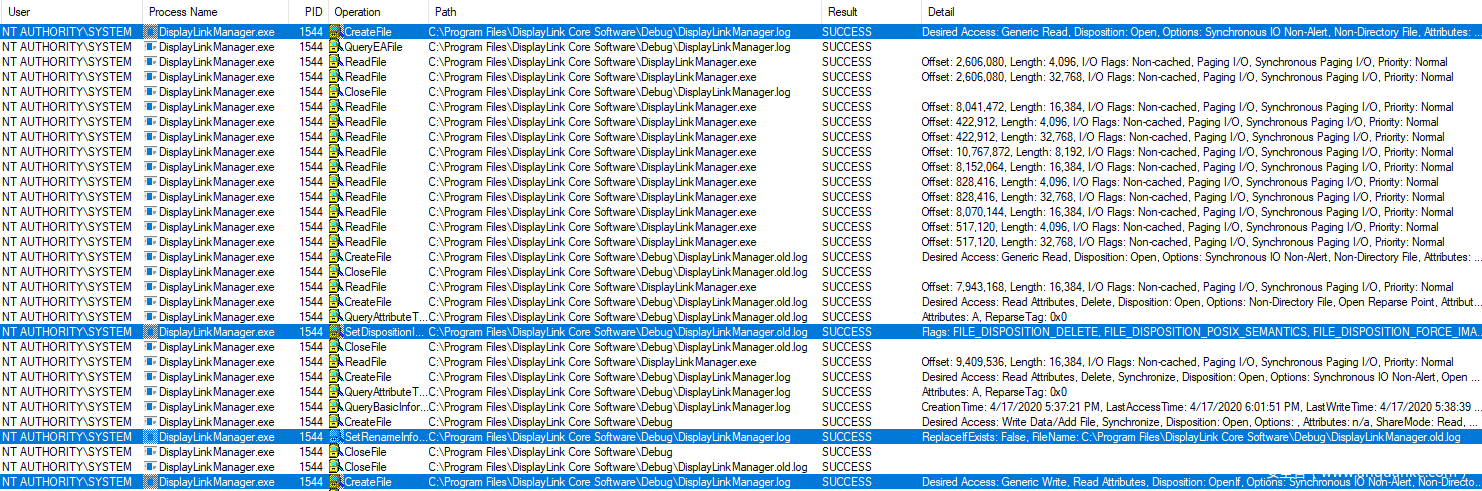This screenshot has width=1482, height=491.
Task: Sort by the Process Name column header
Action: pos(183,11)
